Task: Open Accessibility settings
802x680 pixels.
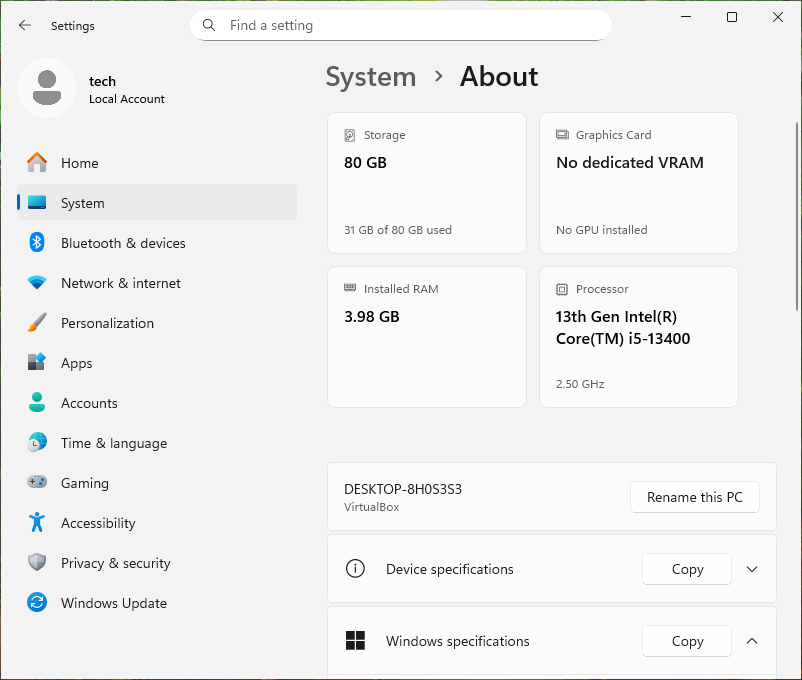Action: click(157, 522)
